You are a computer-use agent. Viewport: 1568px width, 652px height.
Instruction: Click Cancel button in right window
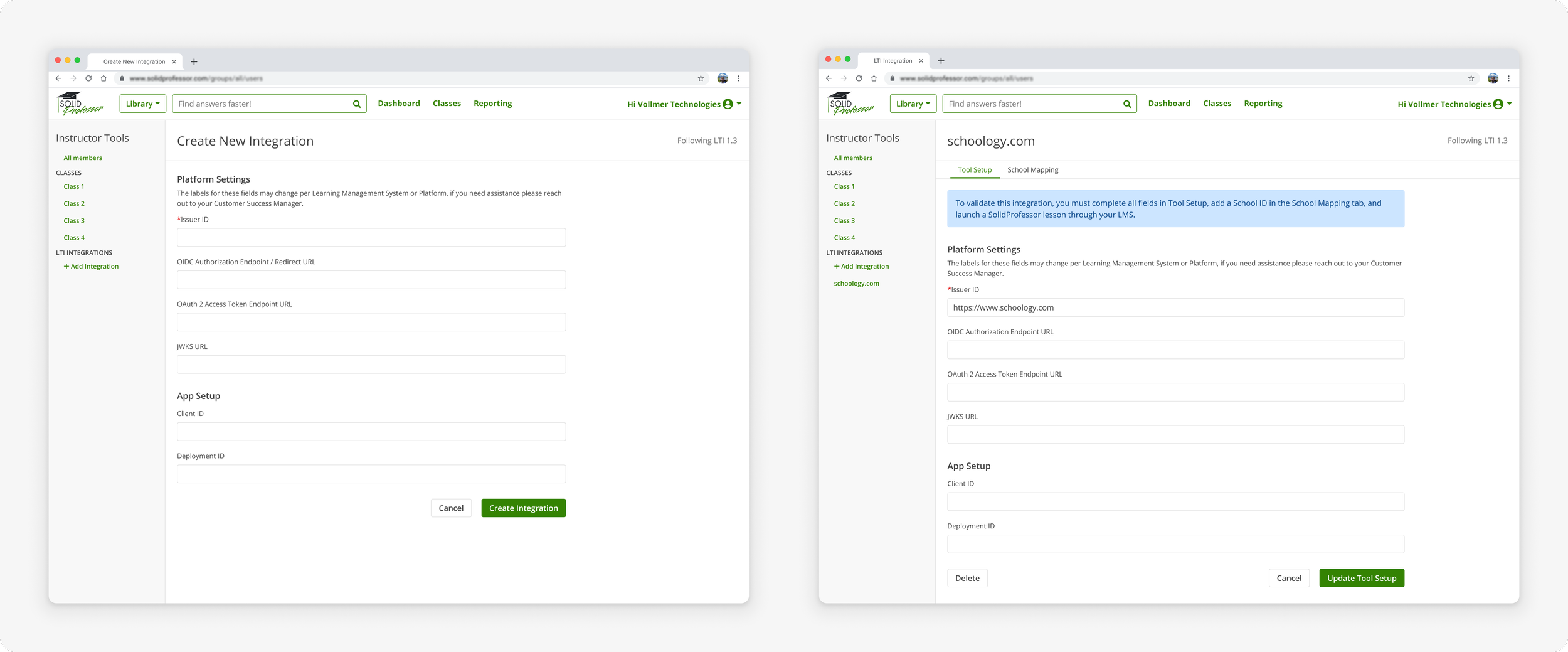tap(1289, 579)
